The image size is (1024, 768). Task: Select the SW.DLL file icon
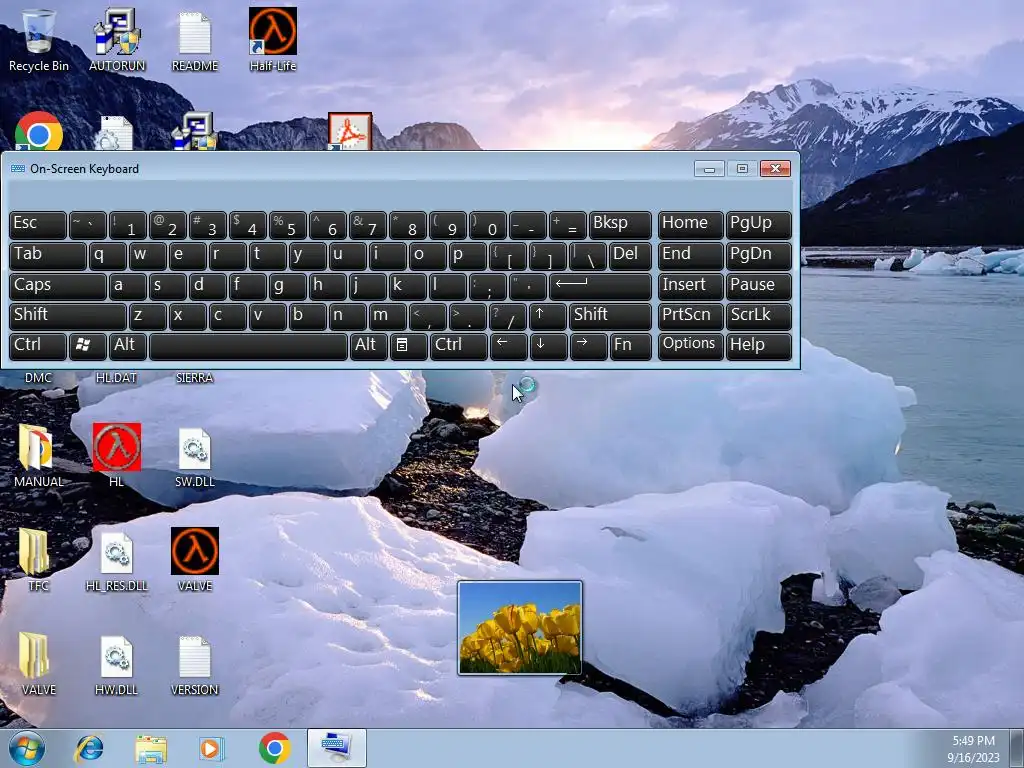click(x=195, y=455)
